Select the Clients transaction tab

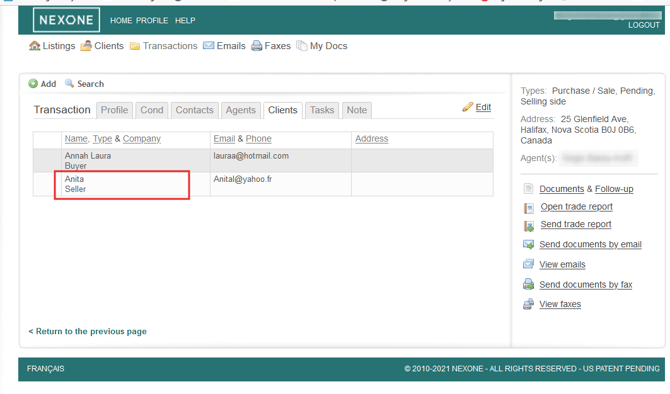[282, 110]
